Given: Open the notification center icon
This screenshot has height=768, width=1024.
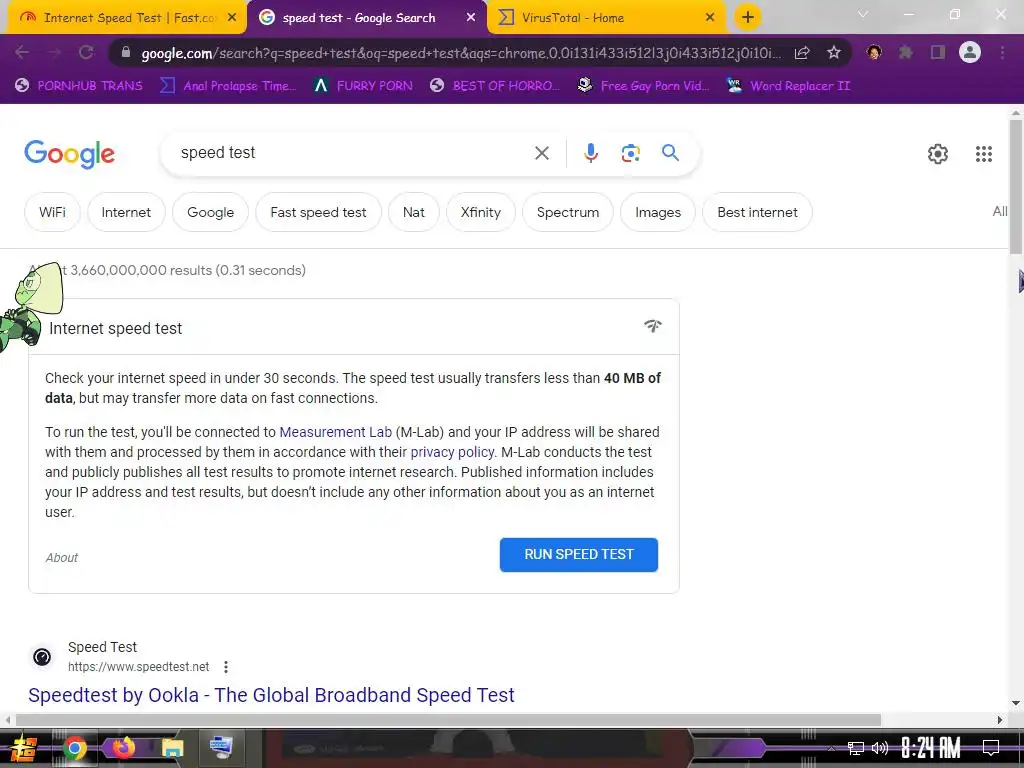Looking at the screenshot, I should [991, 748].
